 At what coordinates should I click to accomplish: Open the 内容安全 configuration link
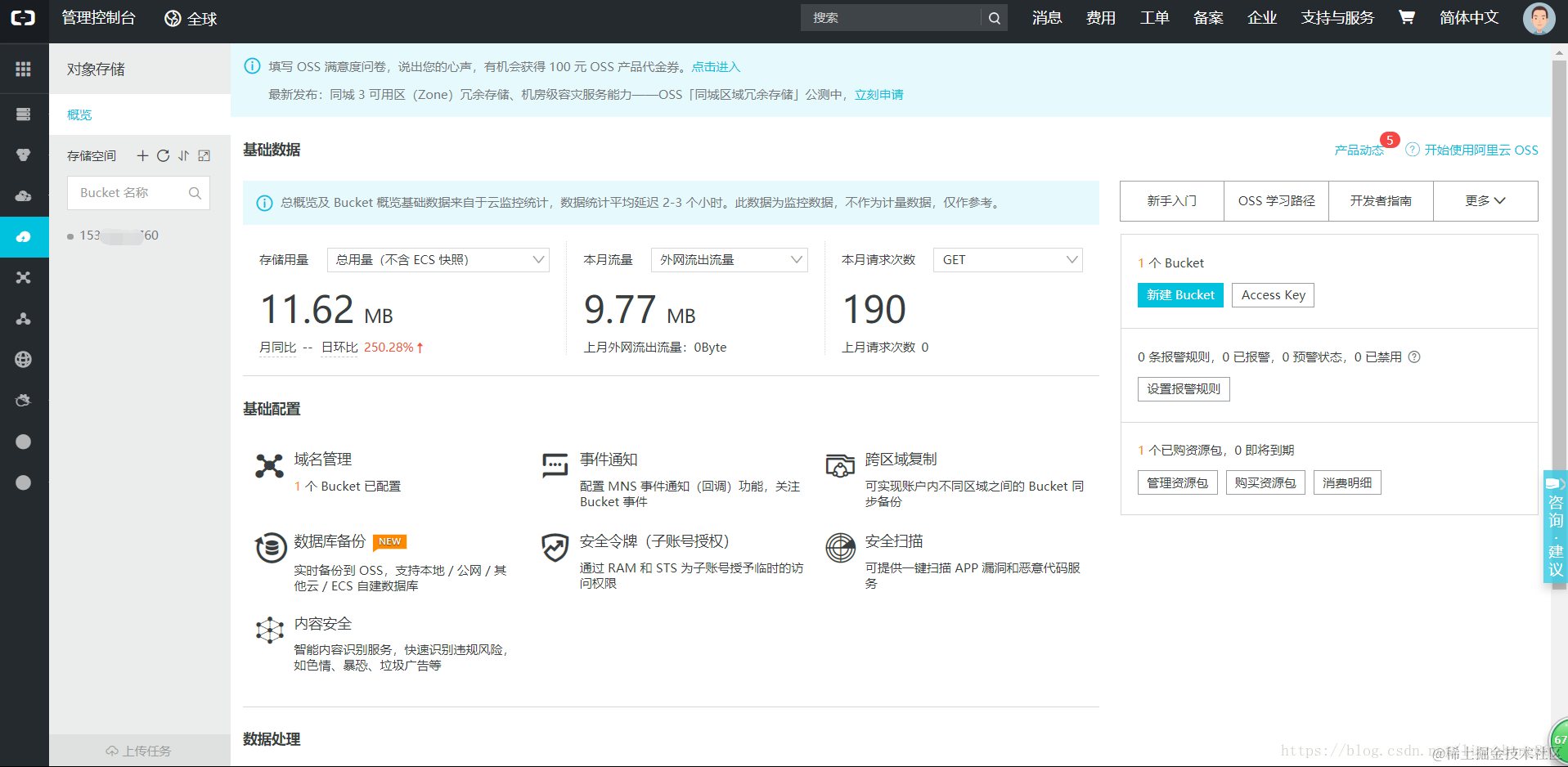323,624
